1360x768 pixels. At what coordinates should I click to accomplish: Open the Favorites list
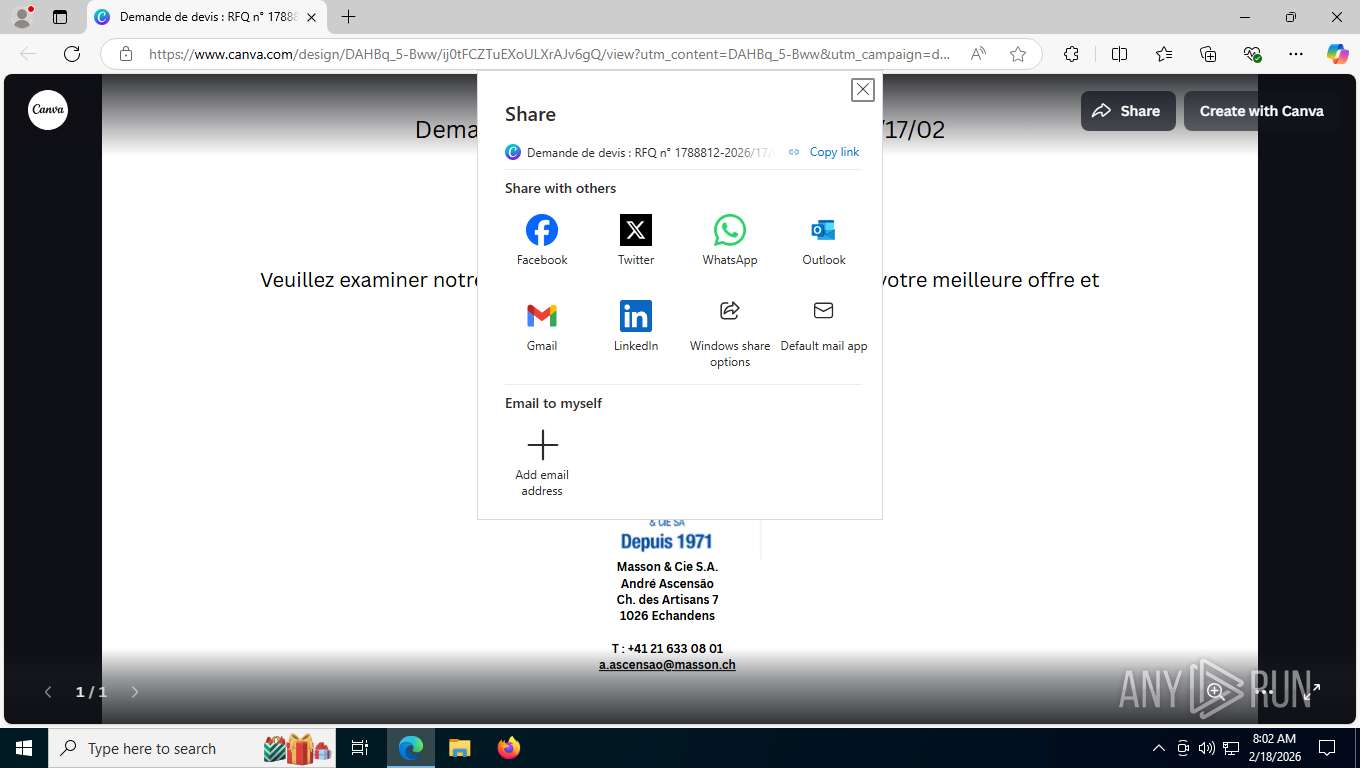coord(1164,54)
